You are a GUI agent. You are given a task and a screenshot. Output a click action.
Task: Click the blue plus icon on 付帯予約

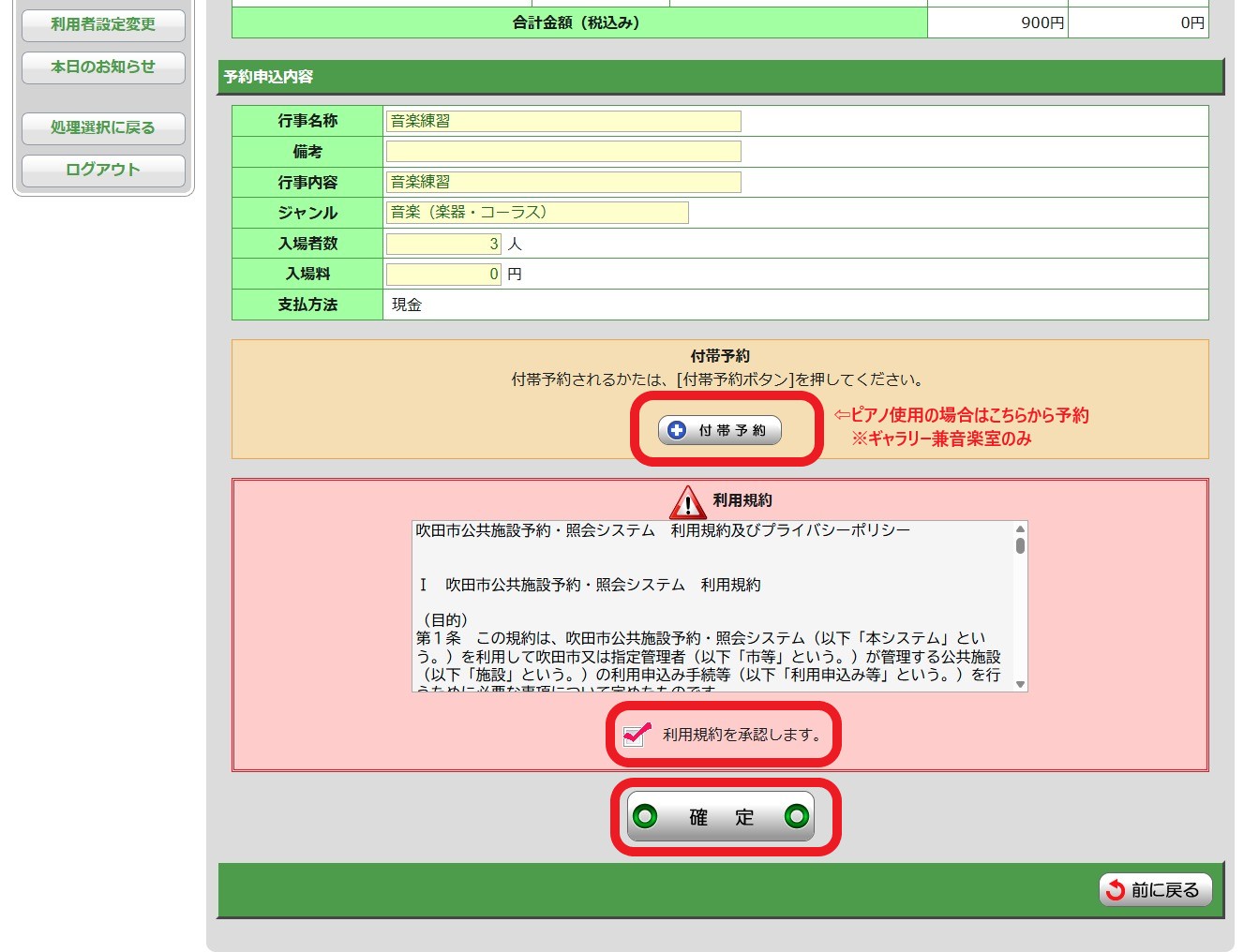pyautogui.click(x=677, y=430)
